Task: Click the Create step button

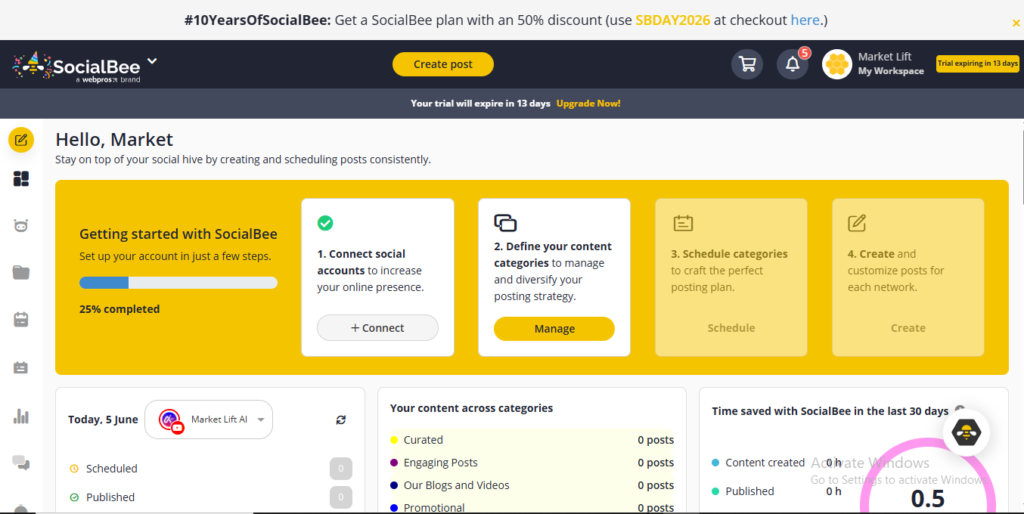Action: pyautogui.click(x=908, y=328)
